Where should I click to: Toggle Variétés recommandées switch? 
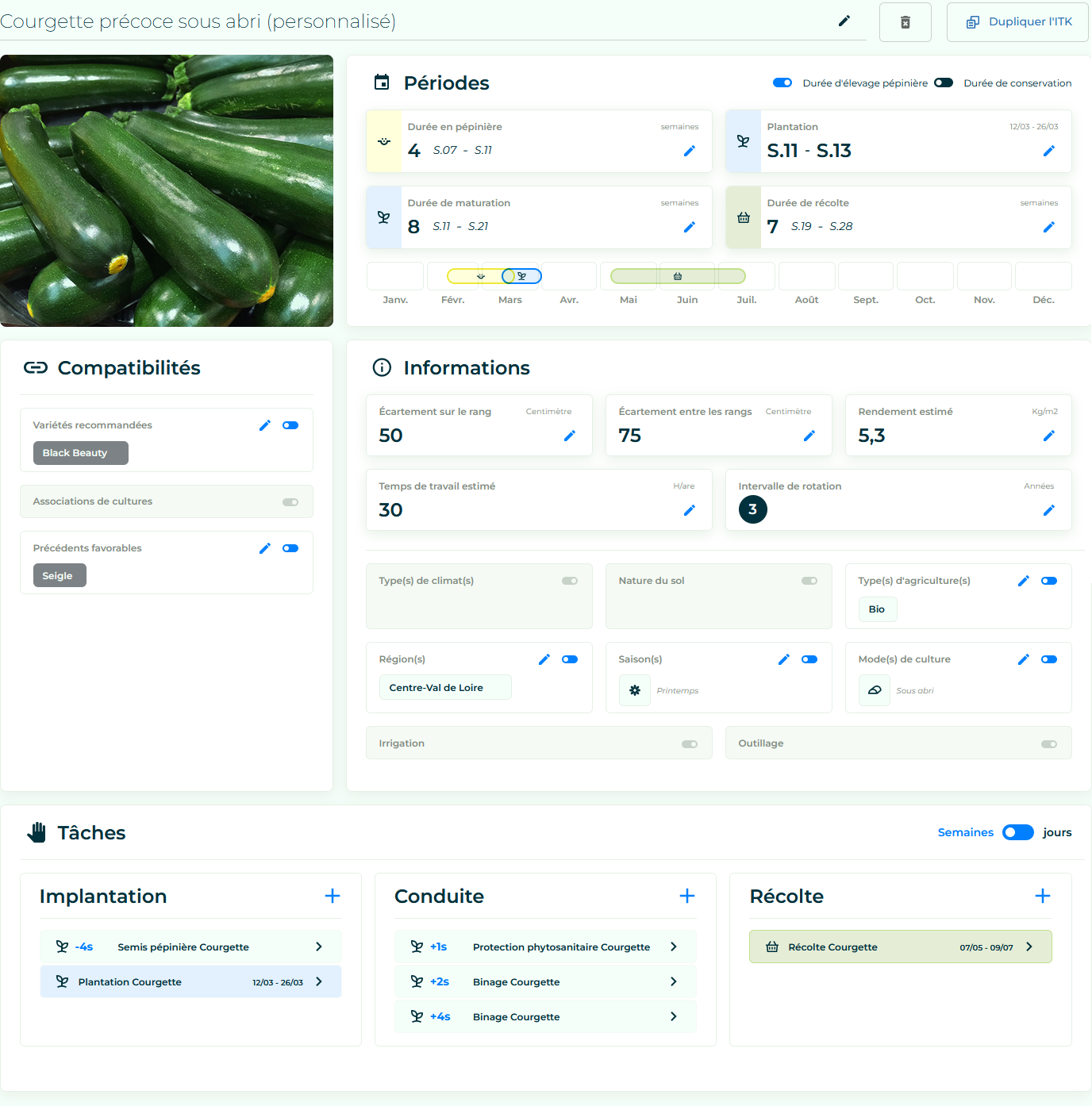(x=290, y=425)
